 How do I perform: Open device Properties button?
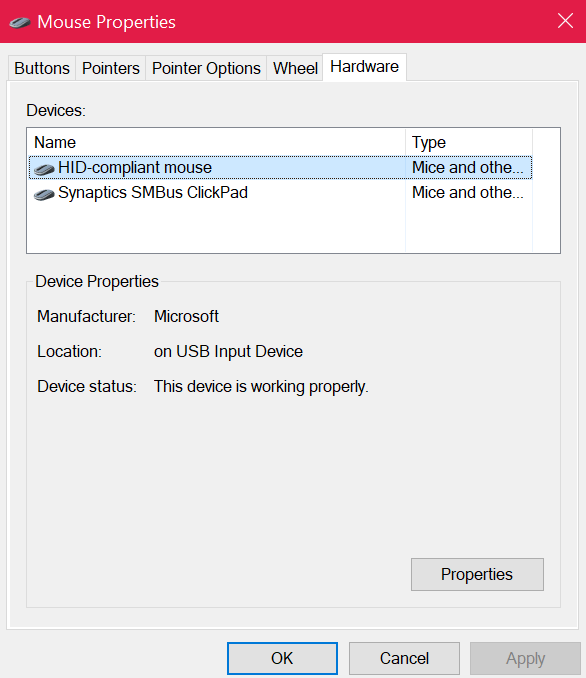click(x=477, y=574)
